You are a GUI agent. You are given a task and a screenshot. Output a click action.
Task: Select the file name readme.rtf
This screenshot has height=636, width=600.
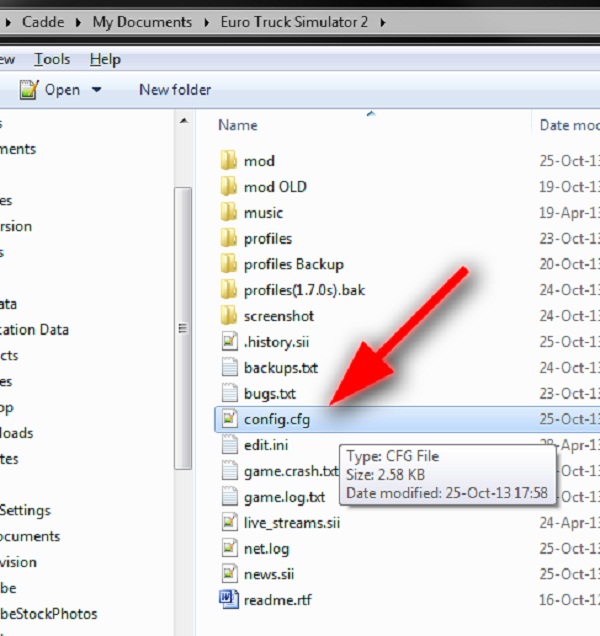tap(278, 600)
